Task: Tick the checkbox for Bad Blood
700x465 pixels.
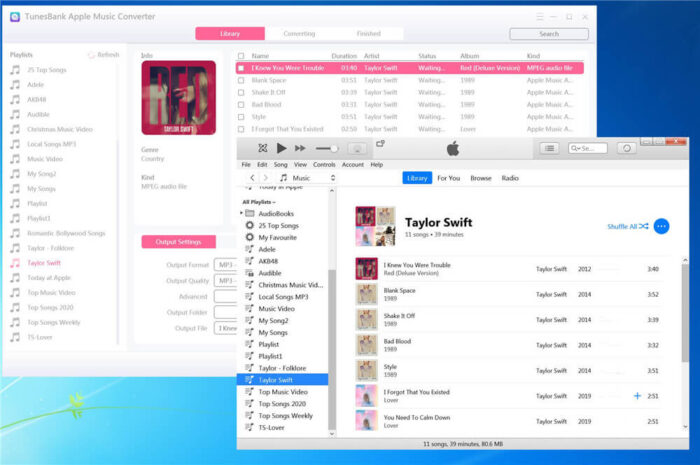Action: 241,104
